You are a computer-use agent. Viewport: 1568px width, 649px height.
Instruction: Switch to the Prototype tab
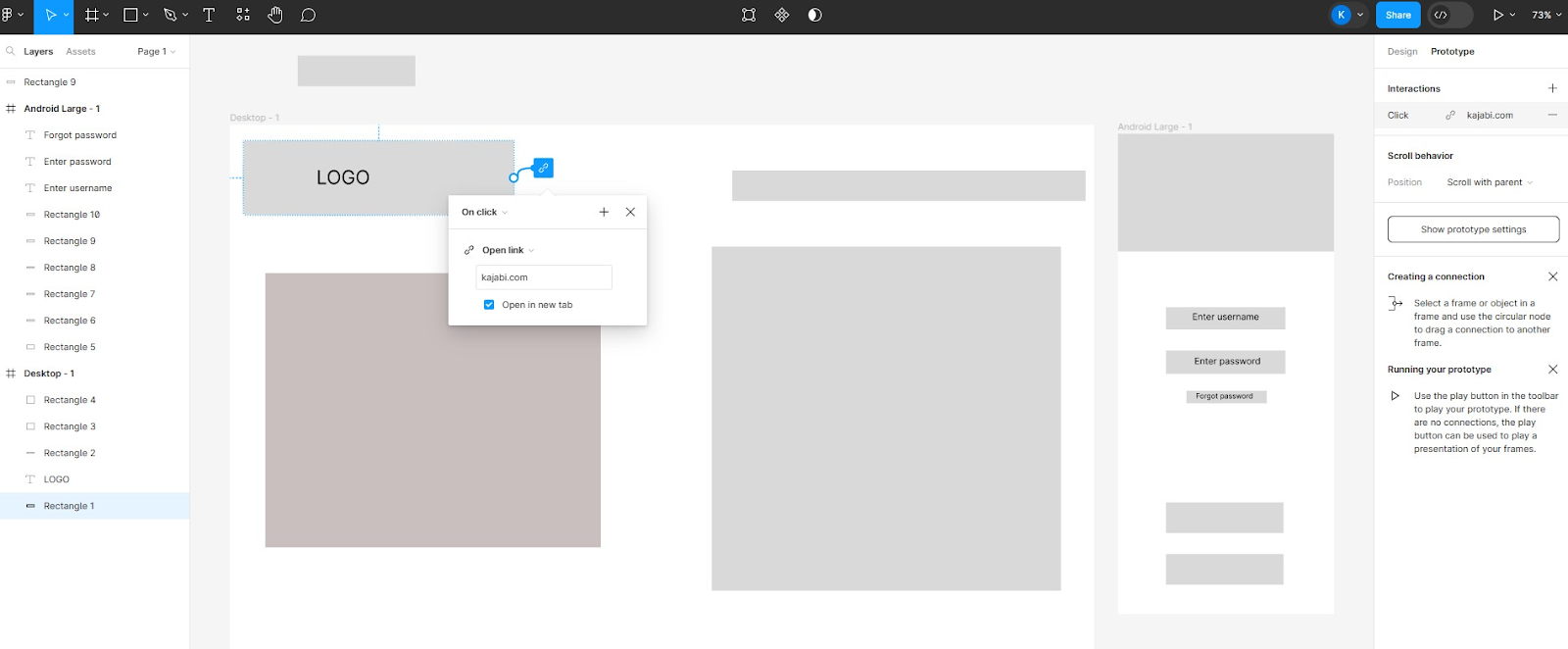pos(1452,51)
